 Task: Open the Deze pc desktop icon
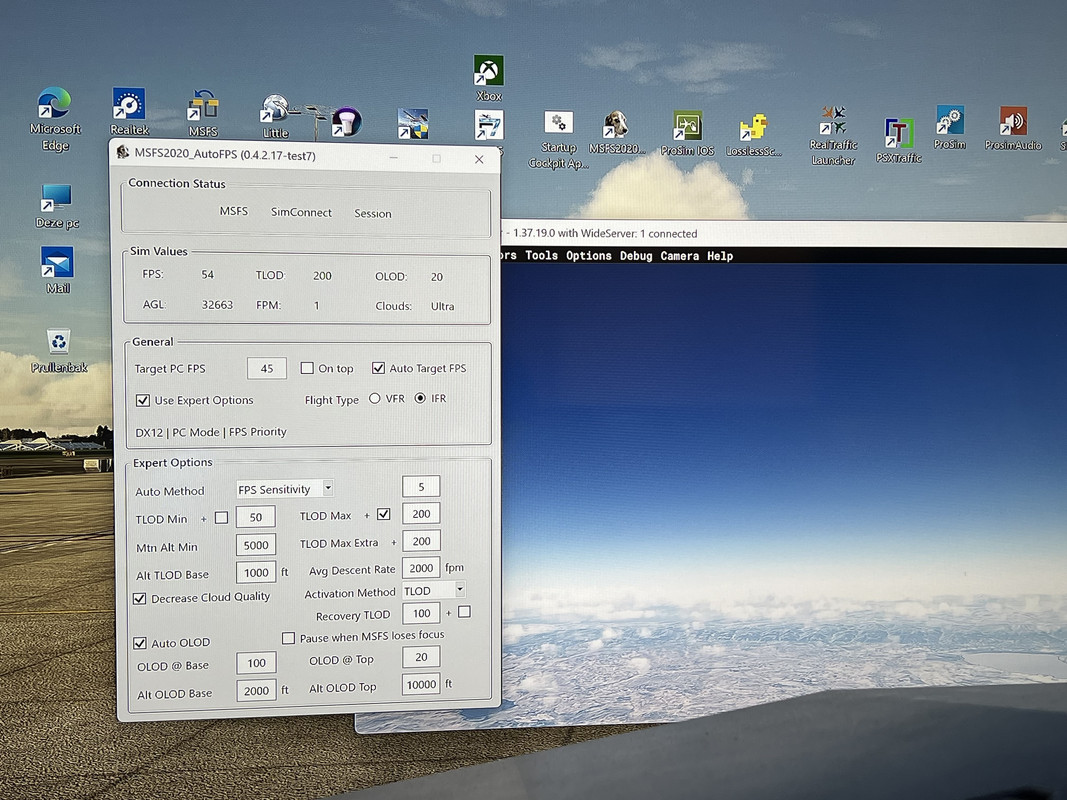point(57,206)
